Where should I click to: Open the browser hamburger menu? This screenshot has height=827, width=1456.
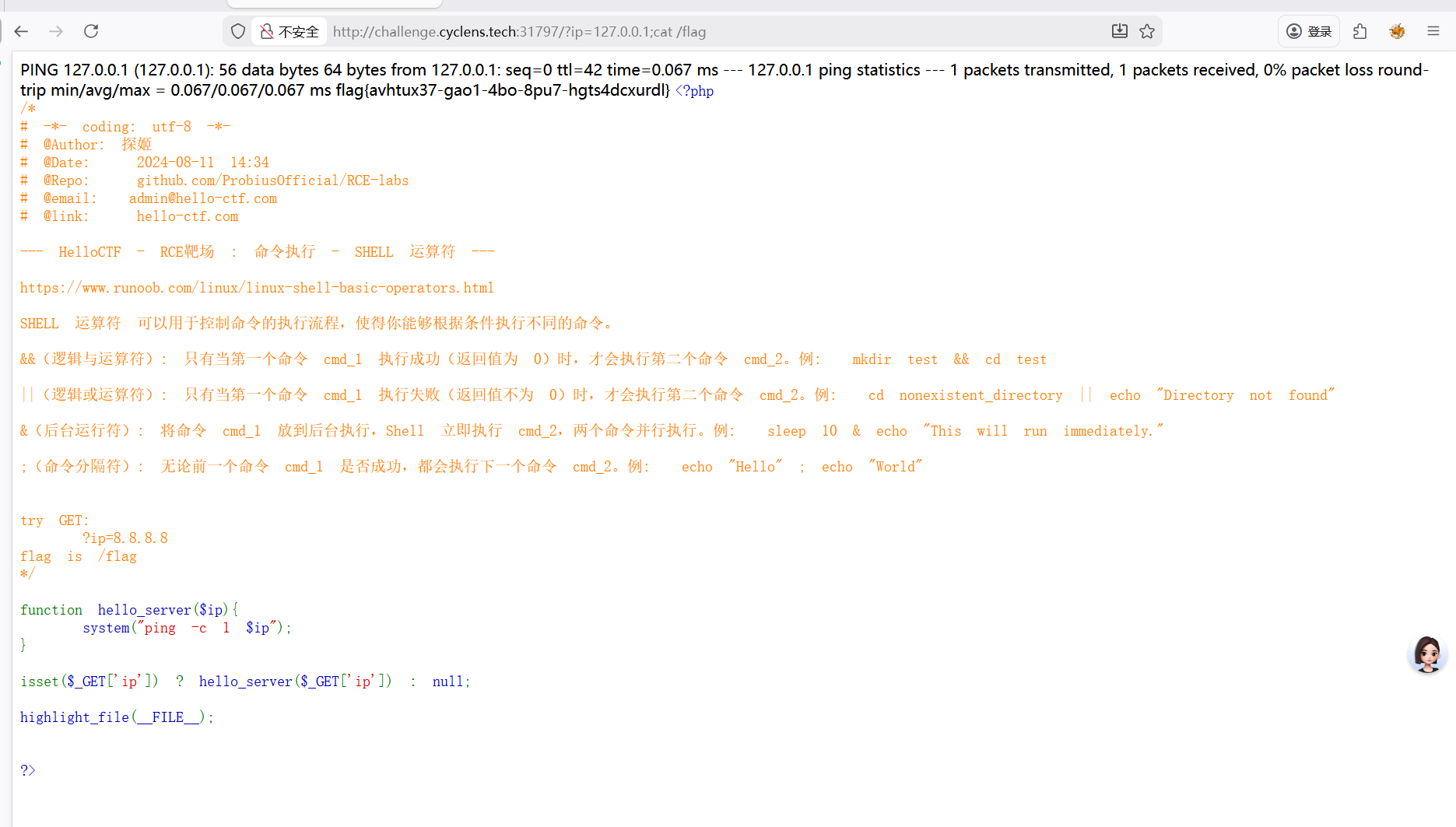(x=1433, y=31)
